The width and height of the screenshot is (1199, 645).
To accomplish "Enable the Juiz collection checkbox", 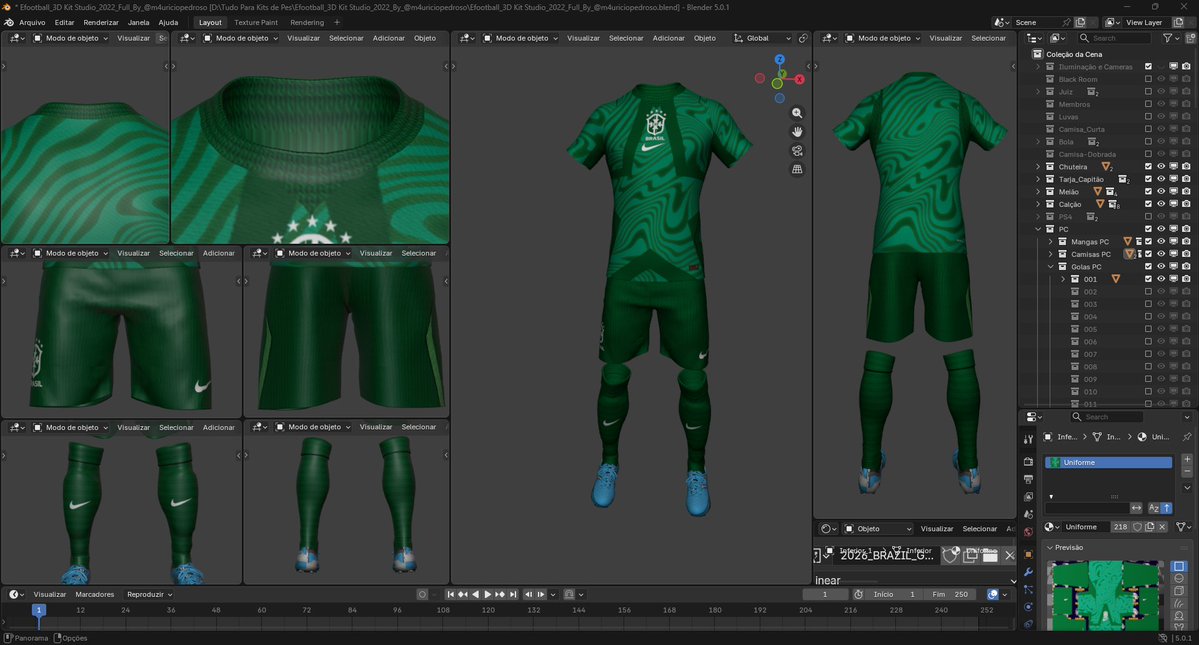I will point(1148,92).
